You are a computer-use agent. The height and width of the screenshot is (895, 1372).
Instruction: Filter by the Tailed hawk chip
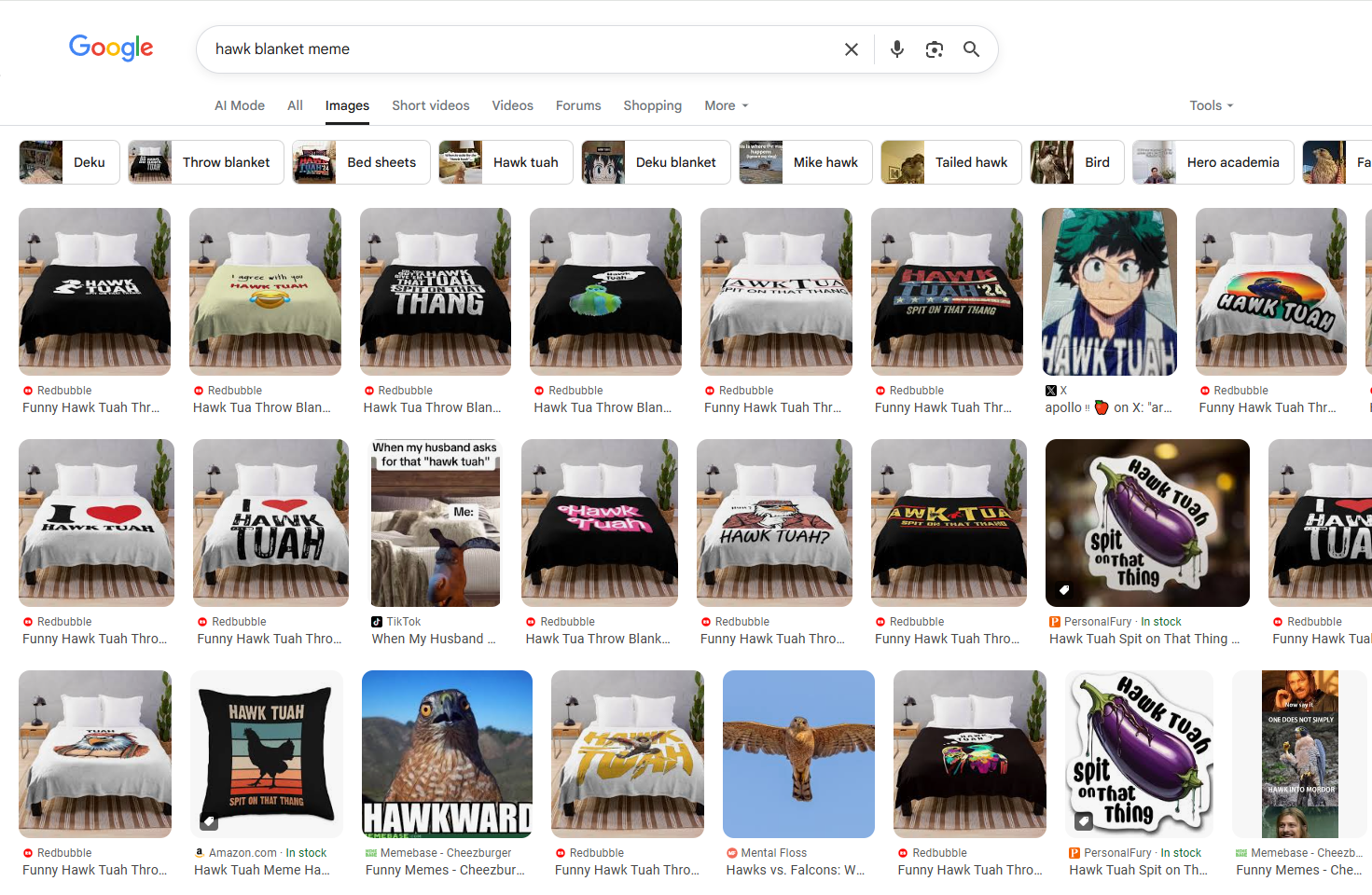tap(951, 162)
